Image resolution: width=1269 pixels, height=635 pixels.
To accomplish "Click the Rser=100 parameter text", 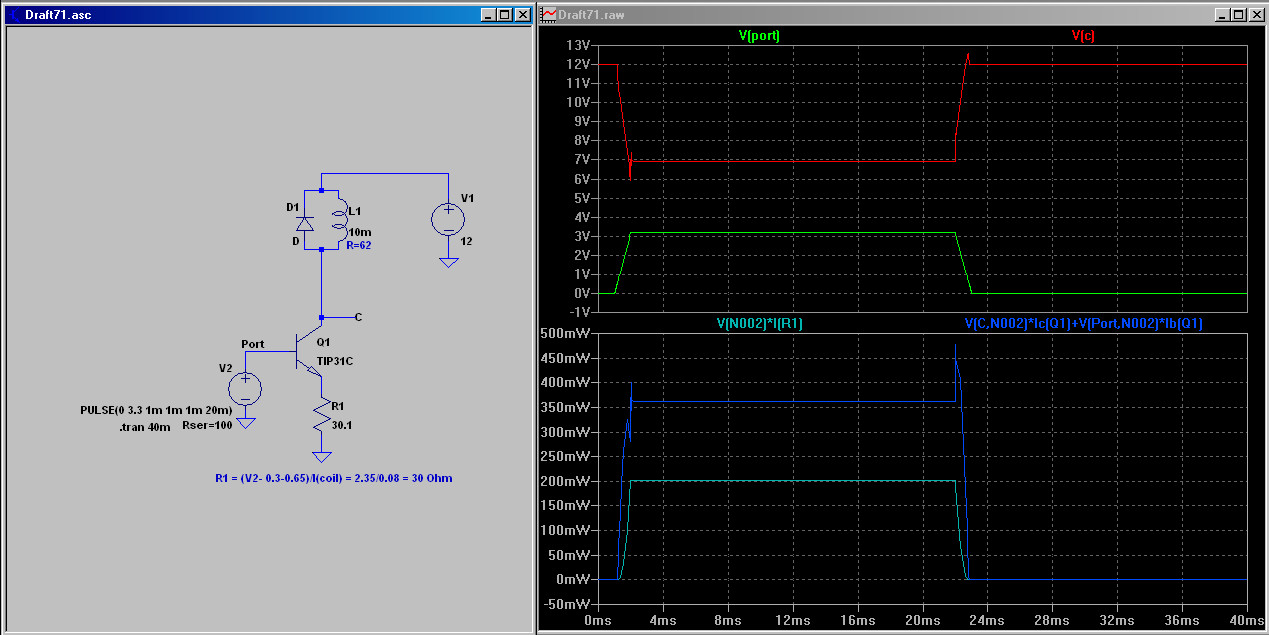I will click(205, 426).
